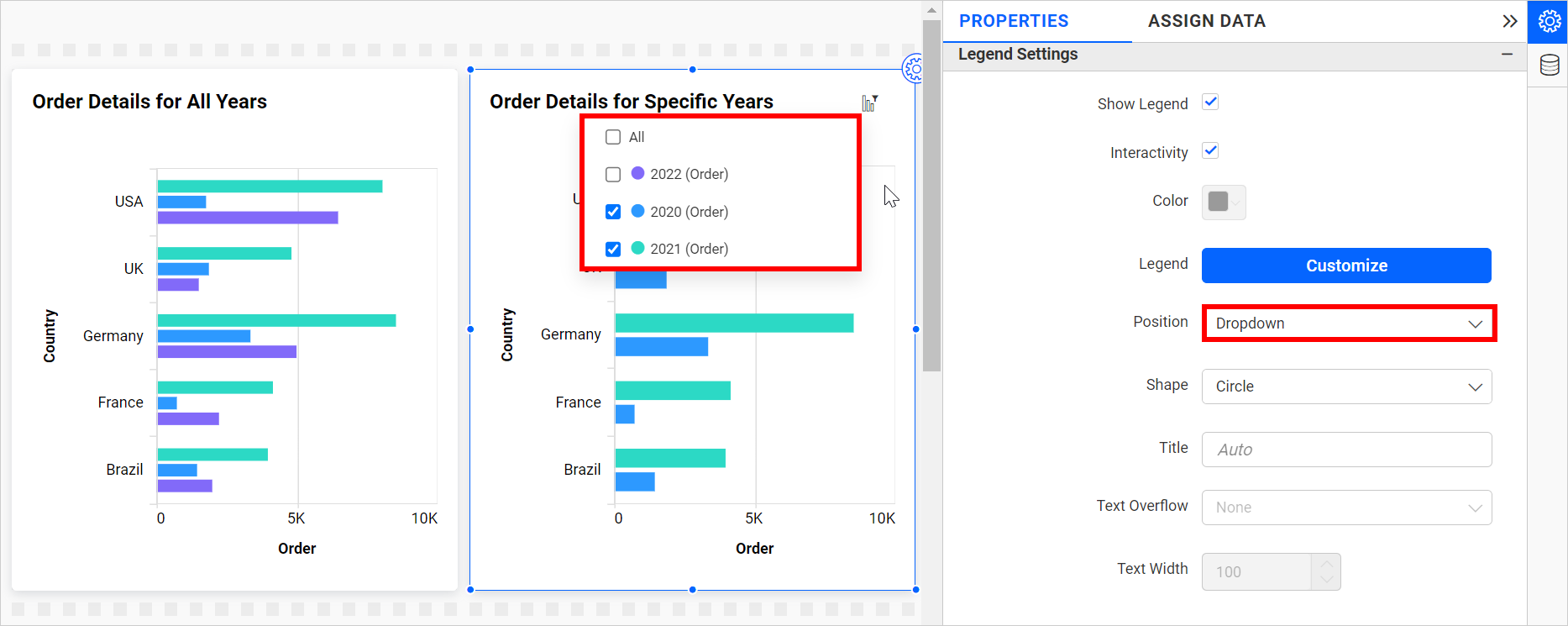Image resolution: width=1568 pixels, height=626 pixels.
Task: Switch to the ASSIGN DATA tab
Action: [1206, 21]
